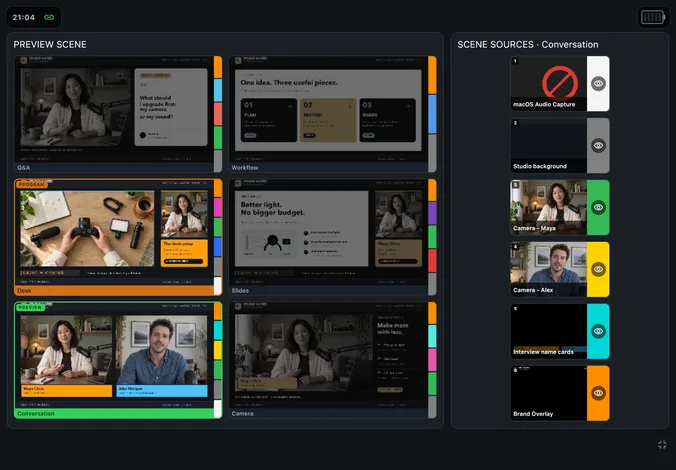
Task: Click the green strip on Desk scene
Action: pos(218,227)
